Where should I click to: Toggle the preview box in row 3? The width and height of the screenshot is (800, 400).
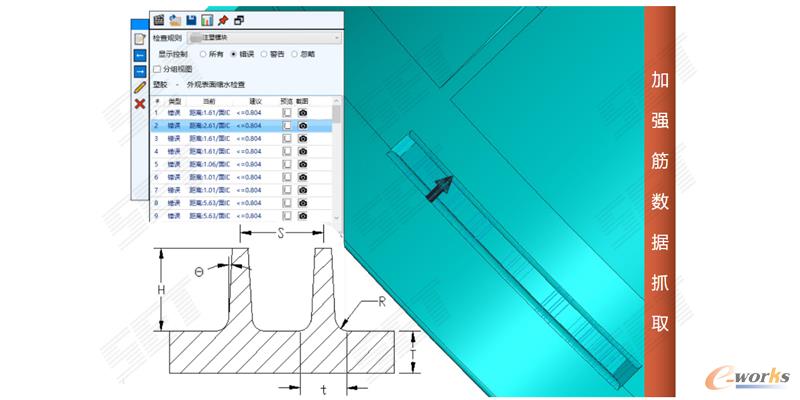point(286,139)
